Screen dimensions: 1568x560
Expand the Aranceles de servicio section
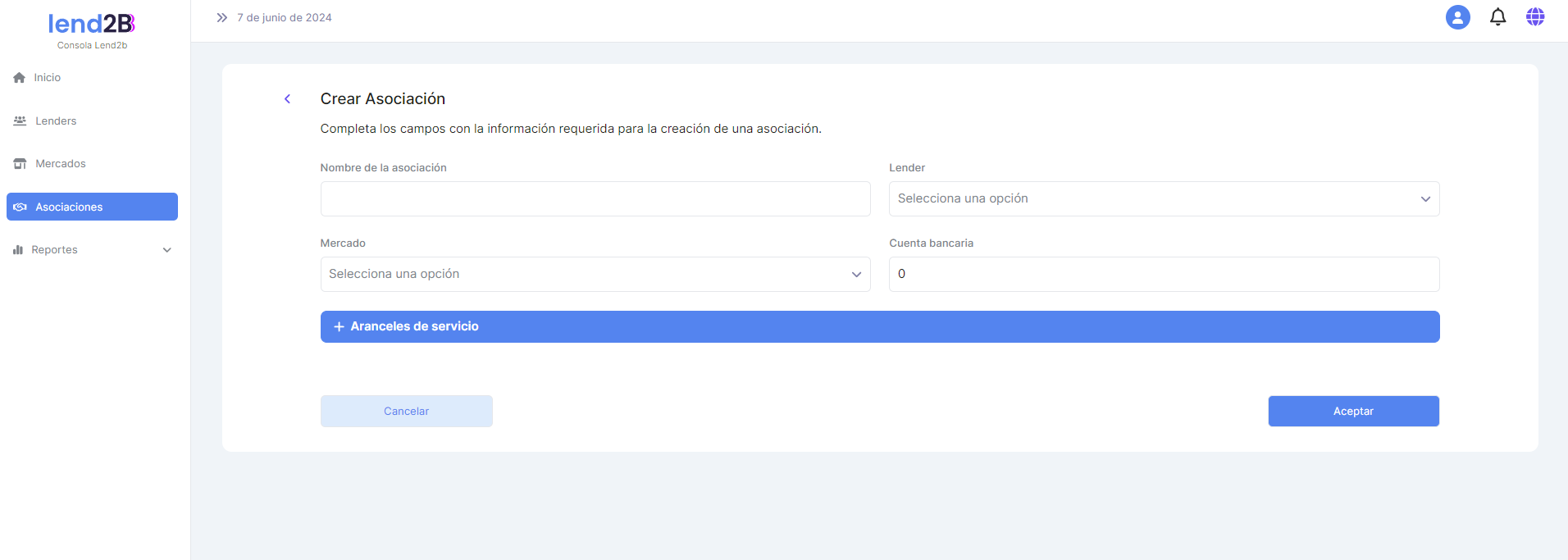click(879, 326)
